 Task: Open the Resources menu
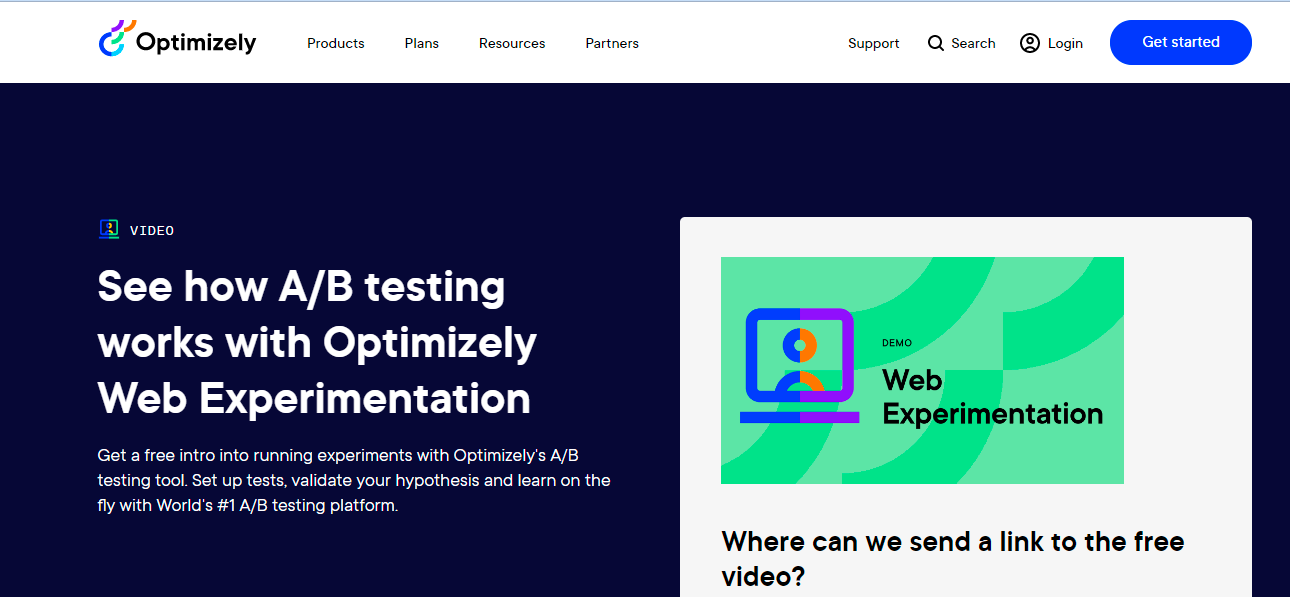coord(512,43)
